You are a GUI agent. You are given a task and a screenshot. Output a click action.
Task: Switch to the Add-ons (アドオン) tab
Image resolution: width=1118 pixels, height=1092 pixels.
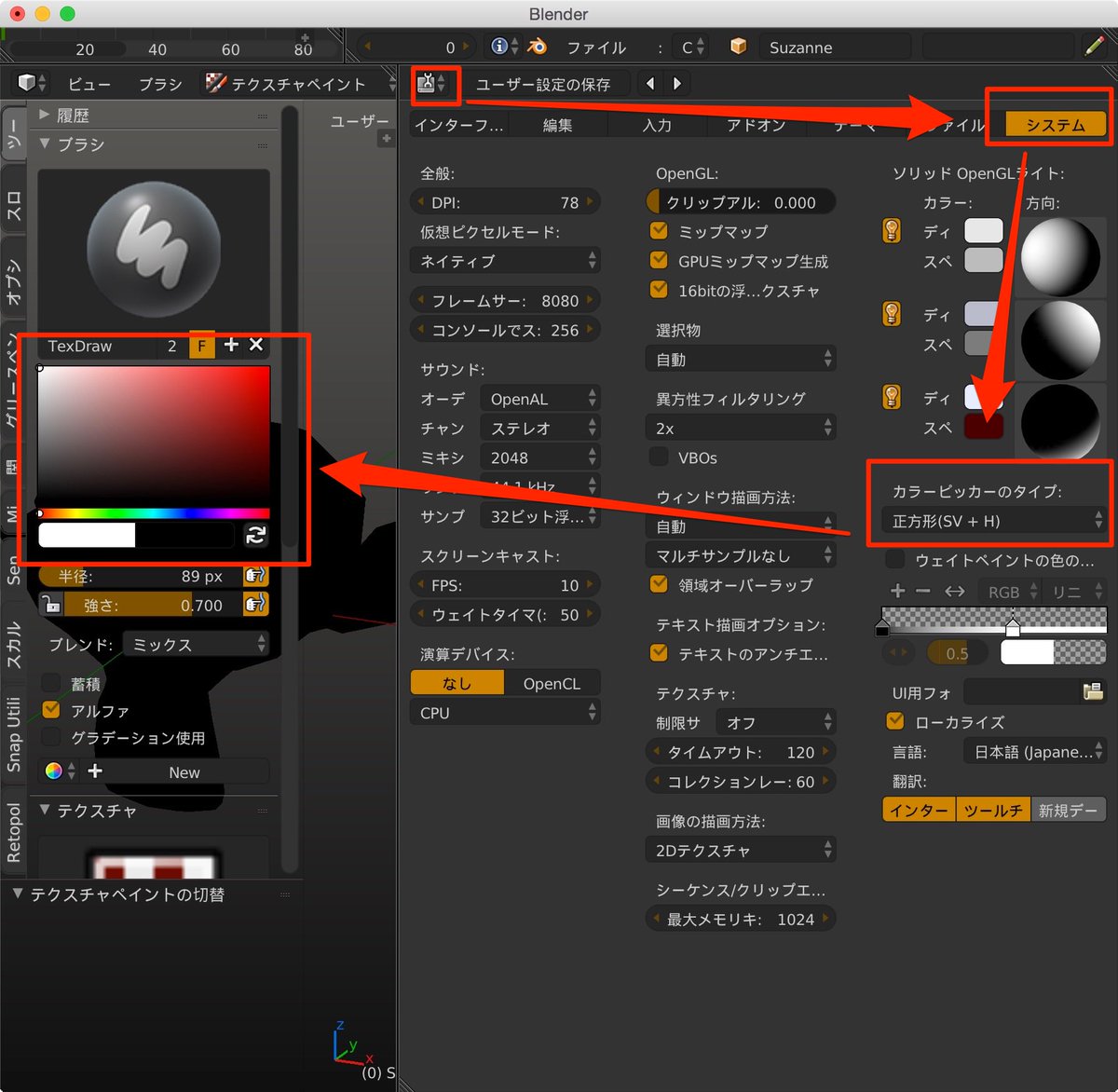[757, 125]
